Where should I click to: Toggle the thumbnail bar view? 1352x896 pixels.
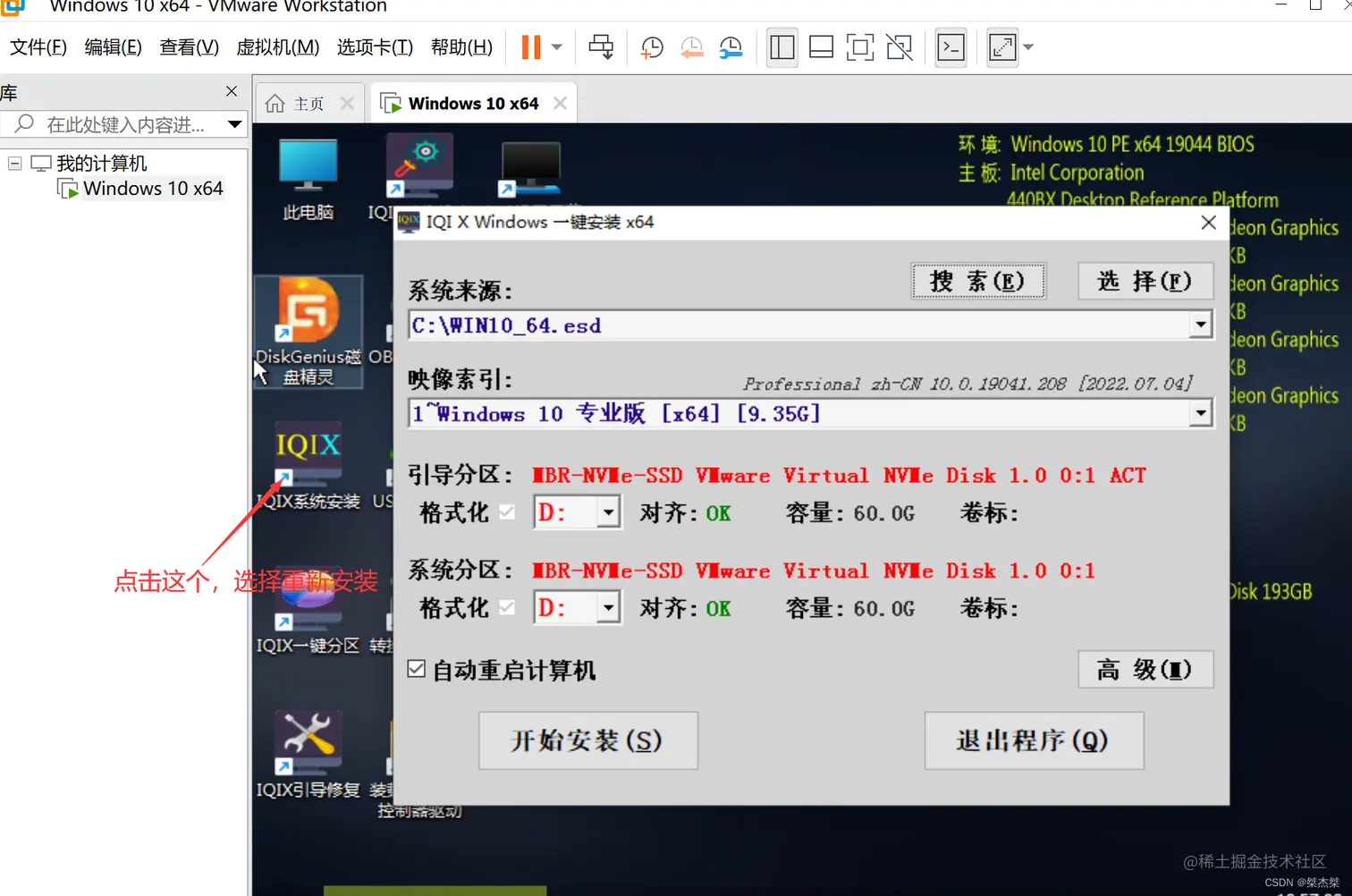click(821, 47)
